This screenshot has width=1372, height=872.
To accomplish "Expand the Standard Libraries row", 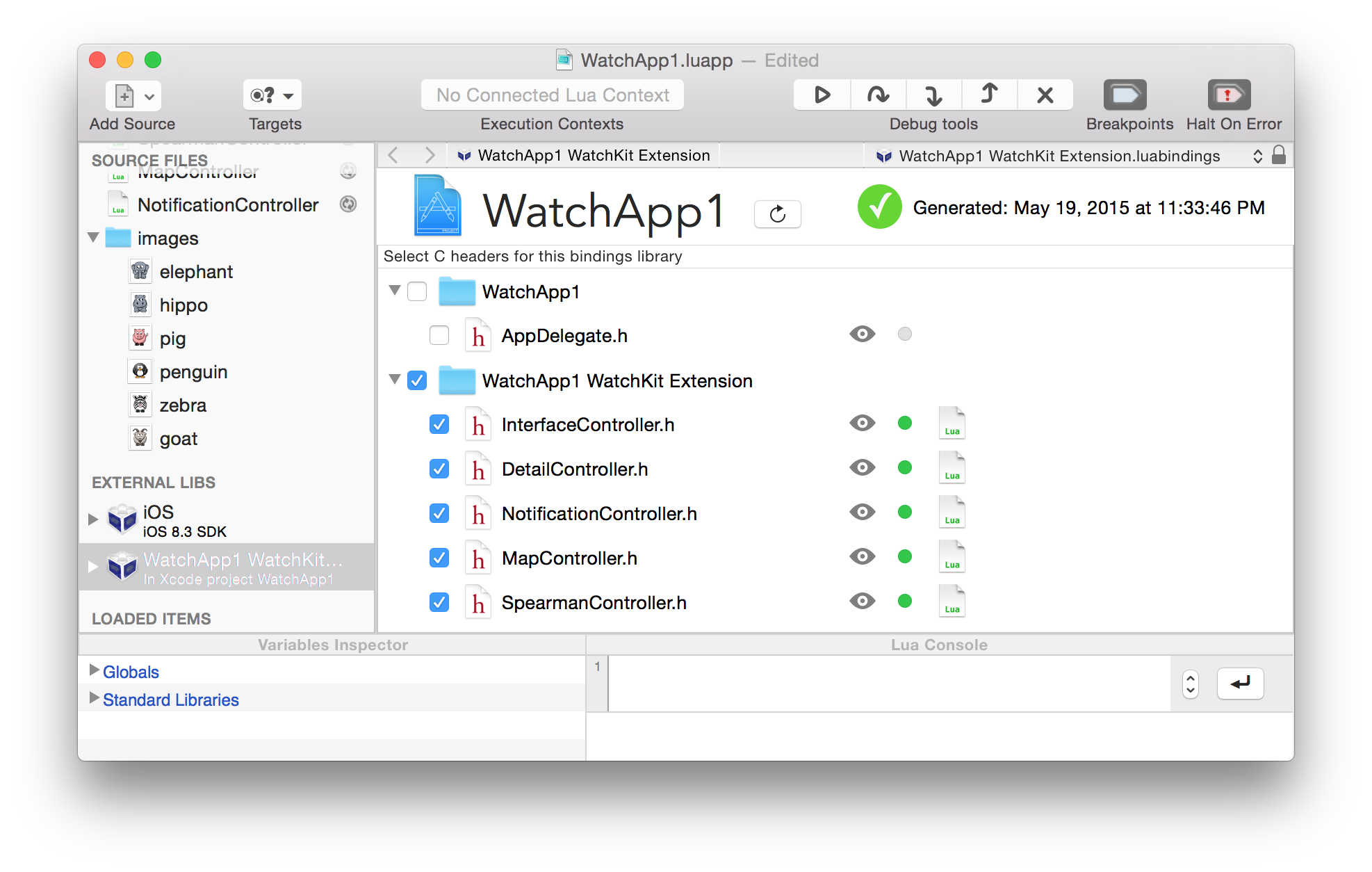I will (x=94, y=698).
